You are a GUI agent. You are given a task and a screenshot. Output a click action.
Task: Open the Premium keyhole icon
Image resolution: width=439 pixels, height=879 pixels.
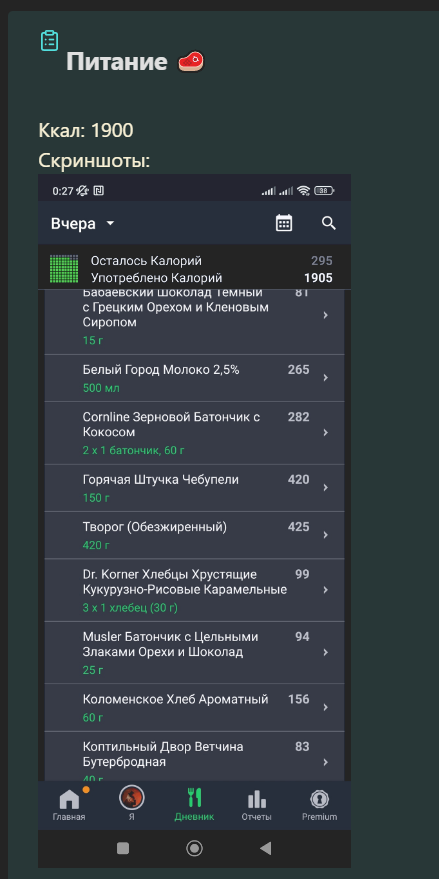320,799
